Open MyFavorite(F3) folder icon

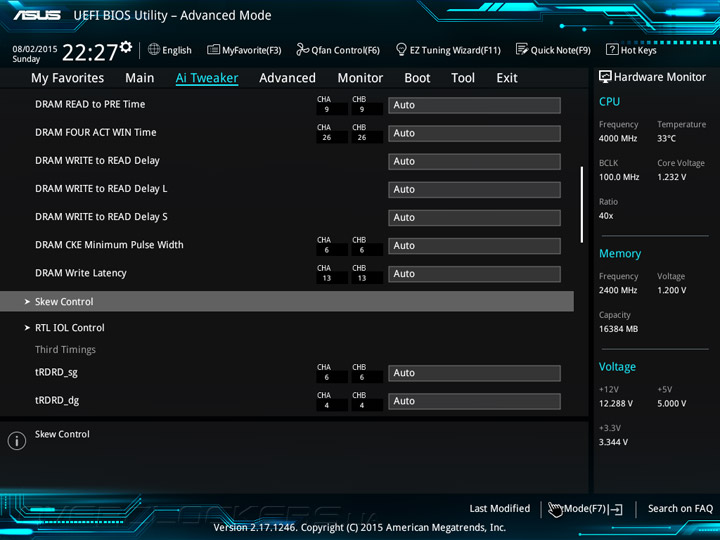click(x=213, y=50)
